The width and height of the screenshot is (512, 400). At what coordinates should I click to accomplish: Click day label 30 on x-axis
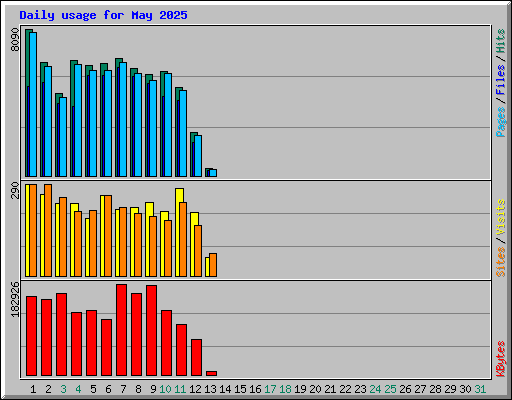(x=465, y=389)
